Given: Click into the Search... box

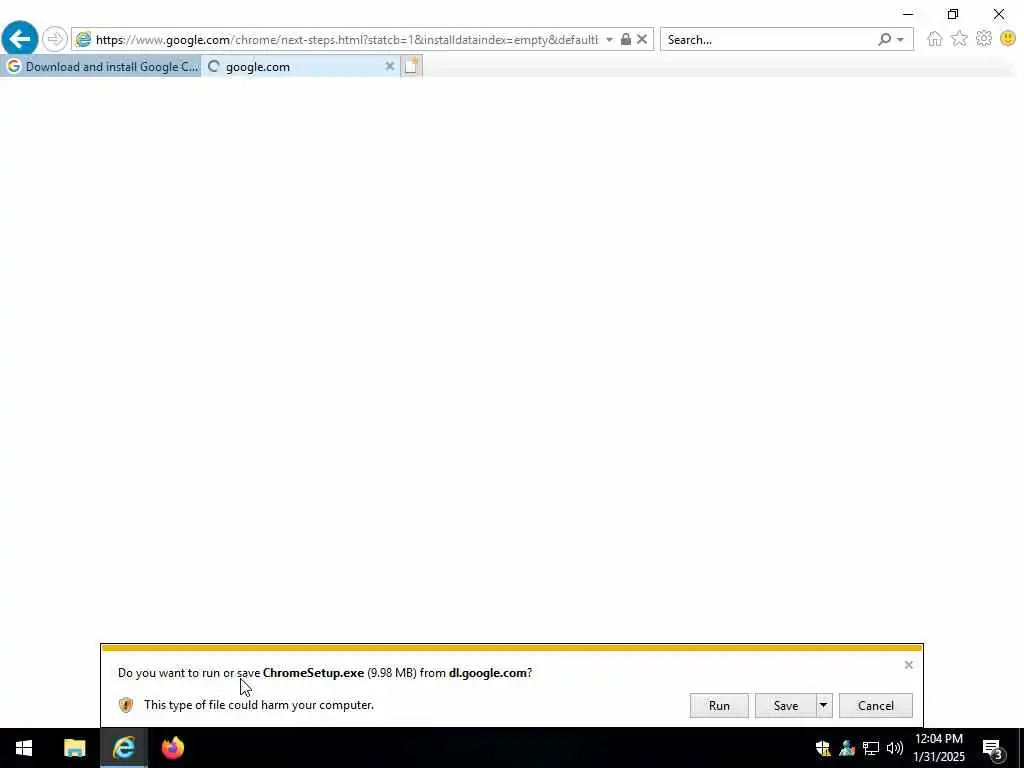Looking at the screenshot, I should tap(769, 40).
